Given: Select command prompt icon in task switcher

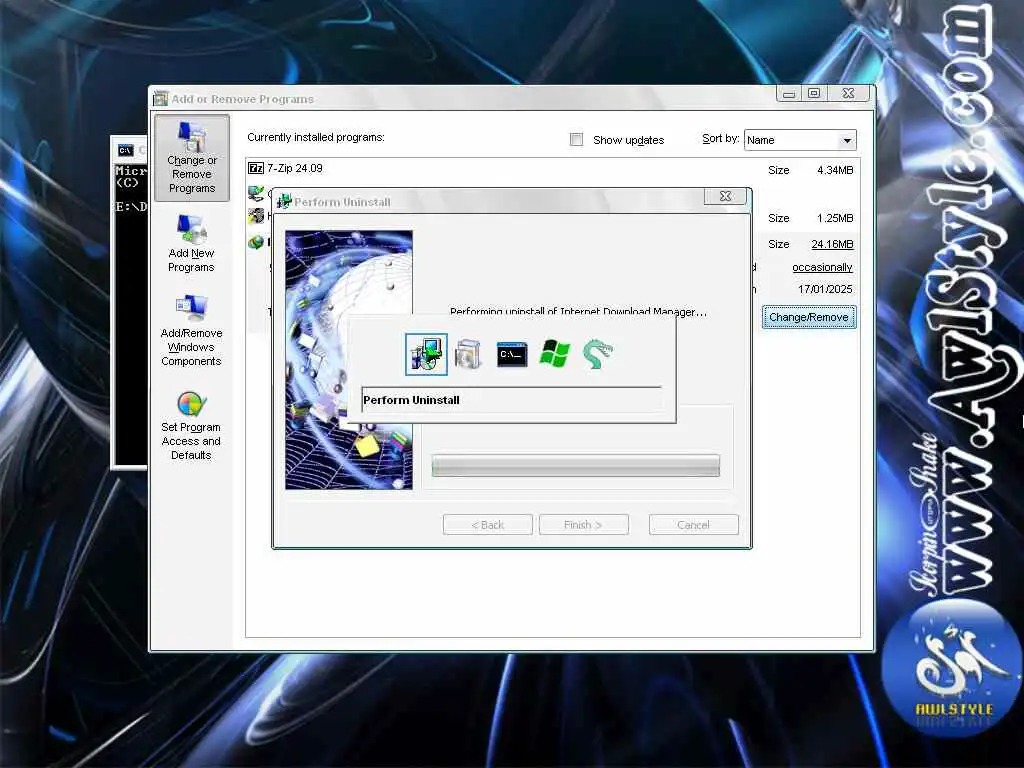Looking at the screenshot, I should point(511,354).
